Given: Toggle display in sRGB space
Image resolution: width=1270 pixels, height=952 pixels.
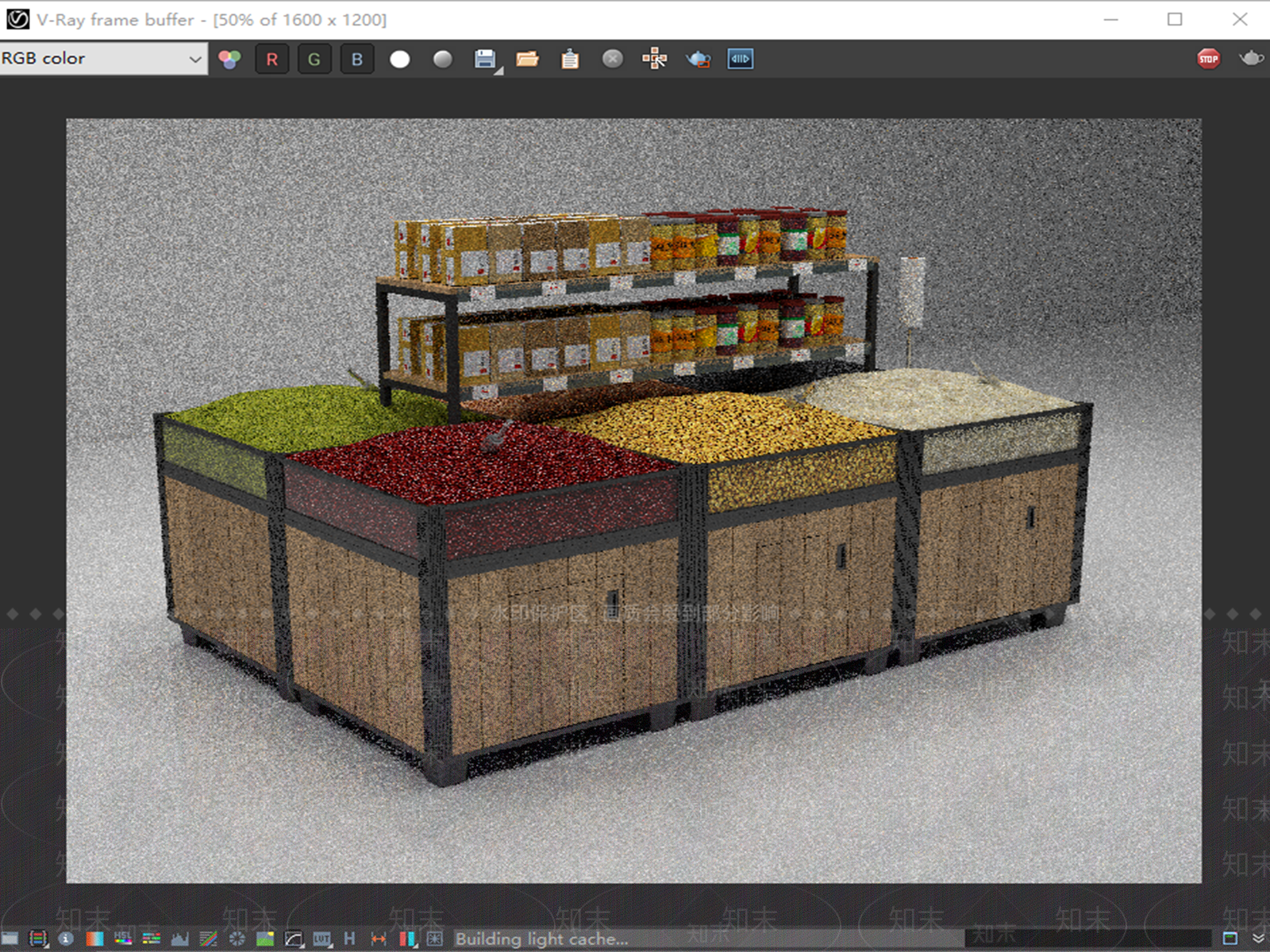Looking at the screenshot, I should (294, 939).
